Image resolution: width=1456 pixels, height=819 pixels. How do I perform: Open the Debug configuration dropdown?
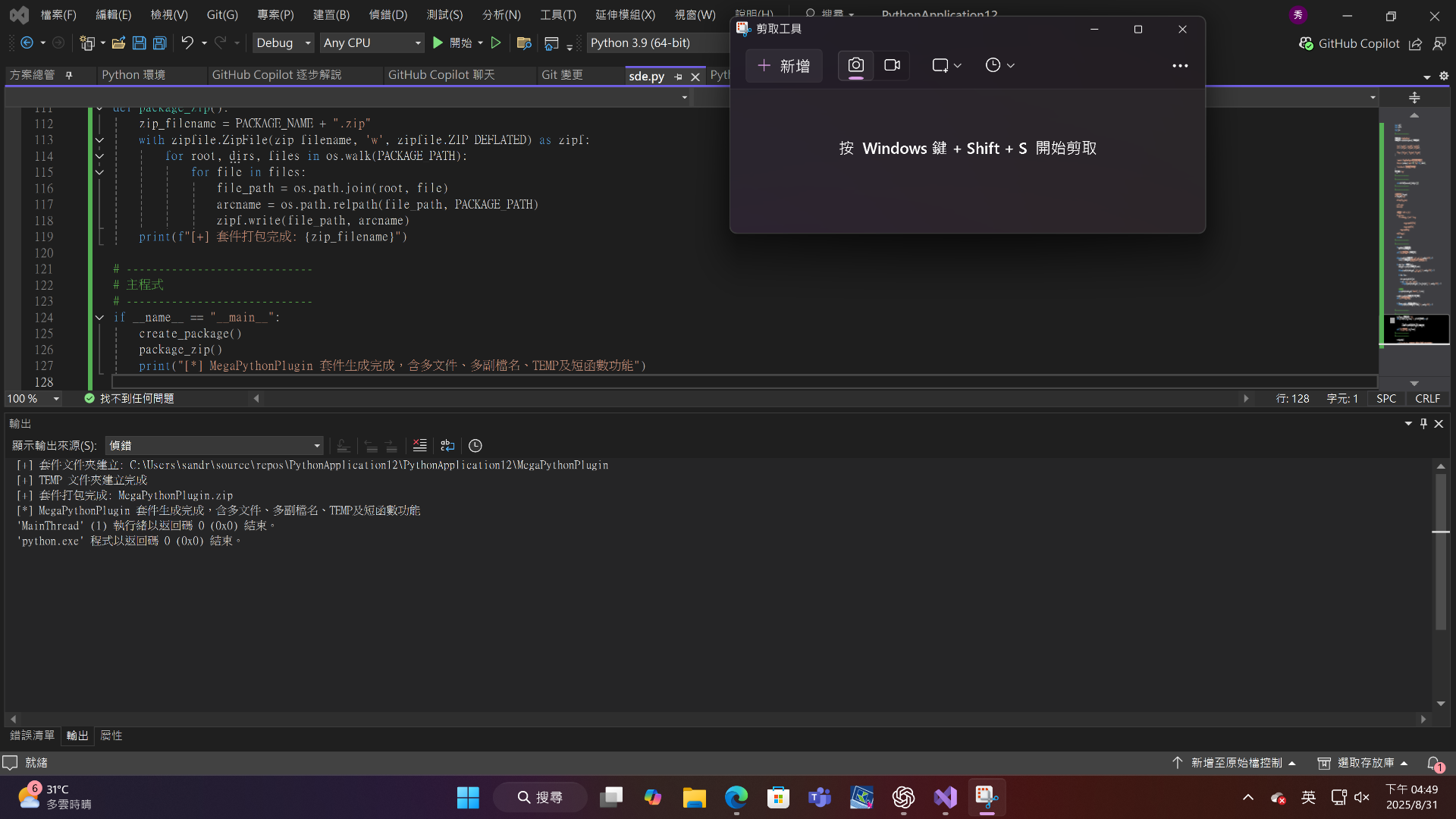pyautogui.click(x=283, y=43)
